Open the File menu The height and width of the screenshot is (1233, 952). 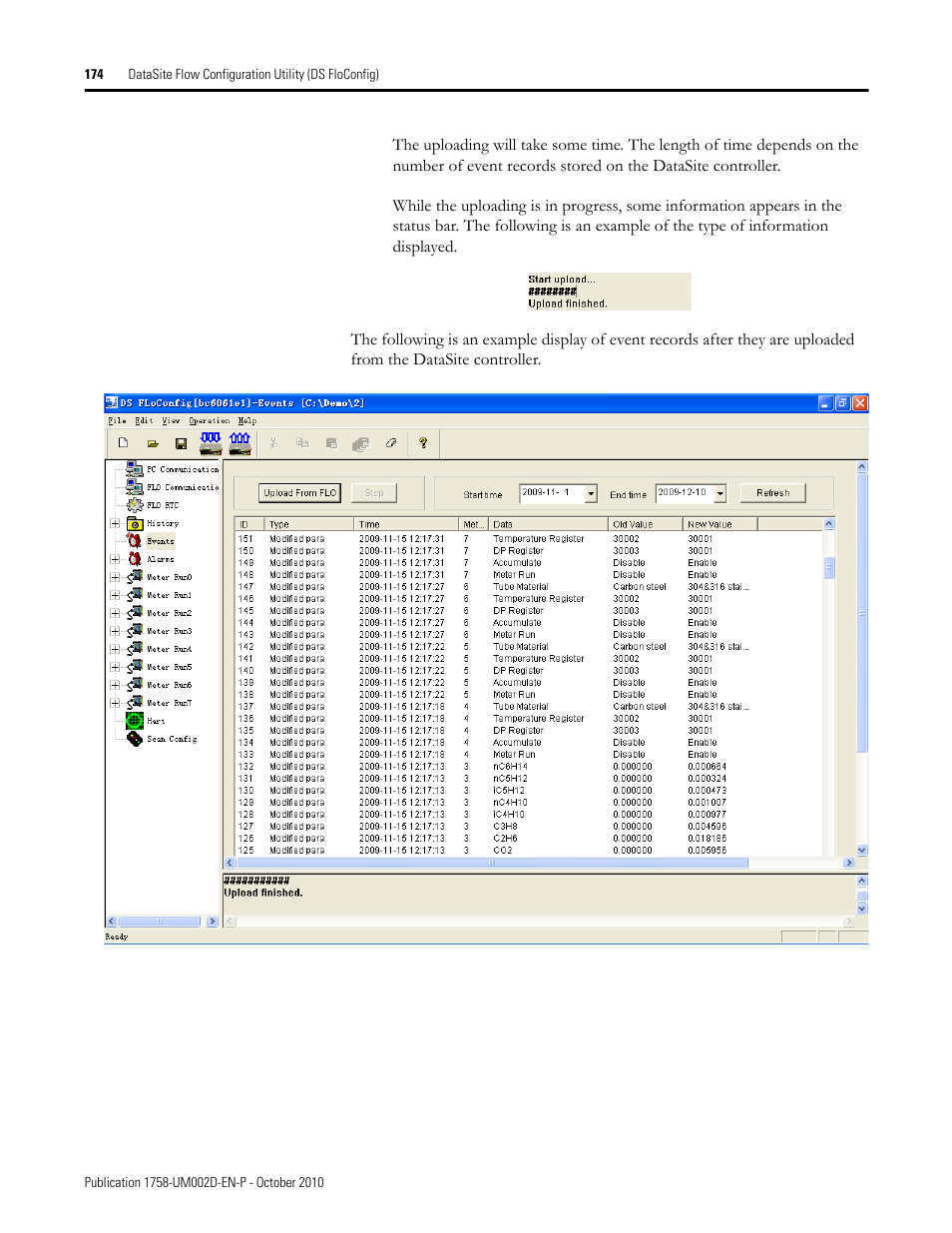[x=117, y=420]
